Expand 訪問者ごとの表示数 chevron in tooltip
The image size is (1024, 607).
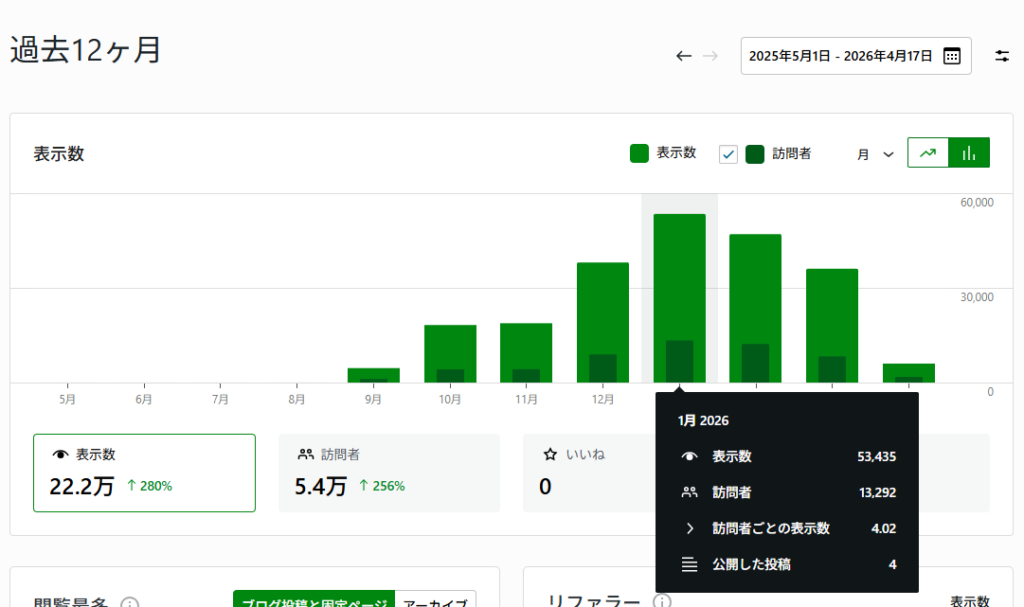pyautogui.click(x=689, y=529)
